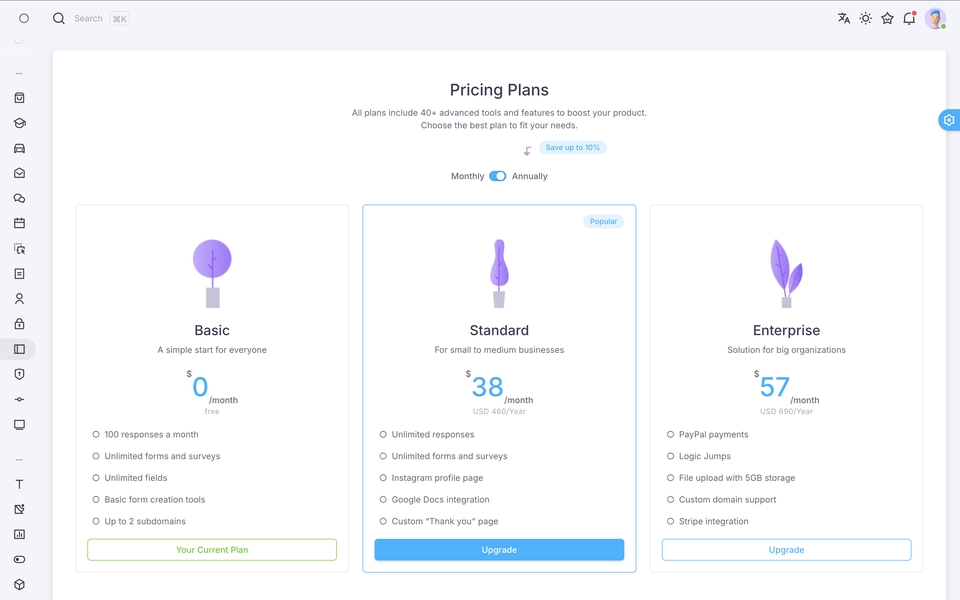Image resolution: width=960 pixels, height=600 pixels.
Task: Switch theme with the sun icon
Action: 865,18
